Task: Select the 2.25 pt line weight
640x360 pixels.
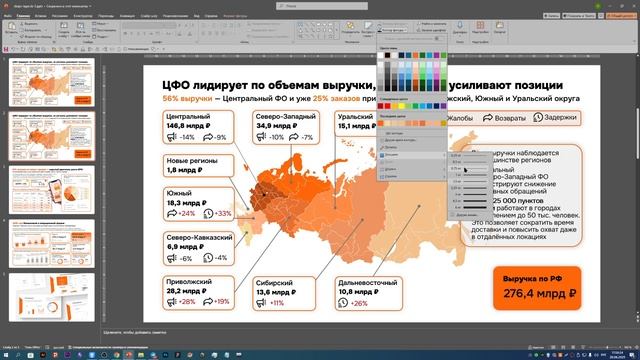Action: click(x=469, y=188)
